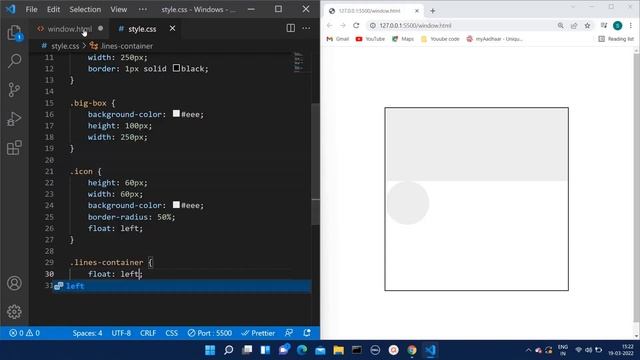The height and width of the screenshot is (360, 640).
Task: Open the Selection menu
Action: point(85,9)
